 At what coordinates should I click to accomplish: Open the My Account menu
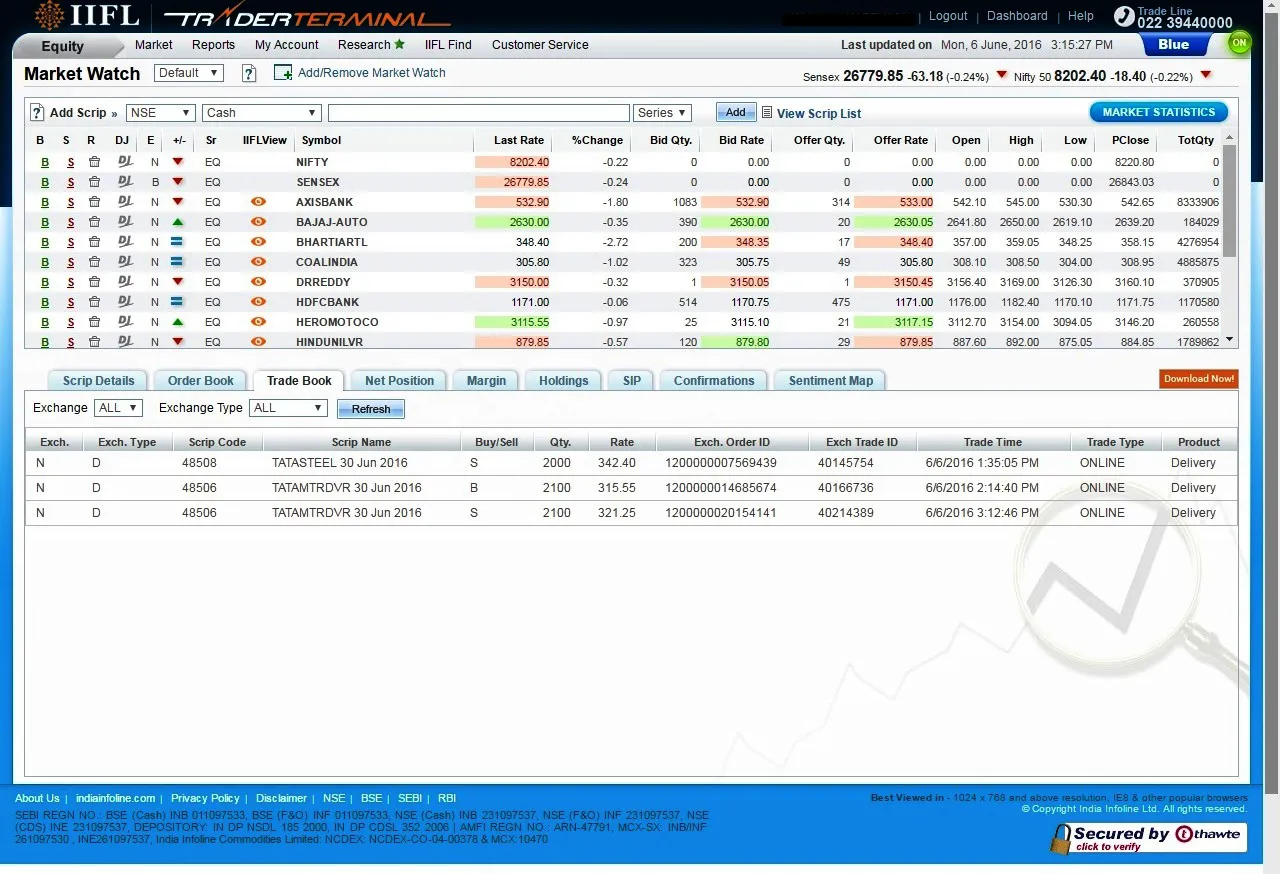click(287, 45)
